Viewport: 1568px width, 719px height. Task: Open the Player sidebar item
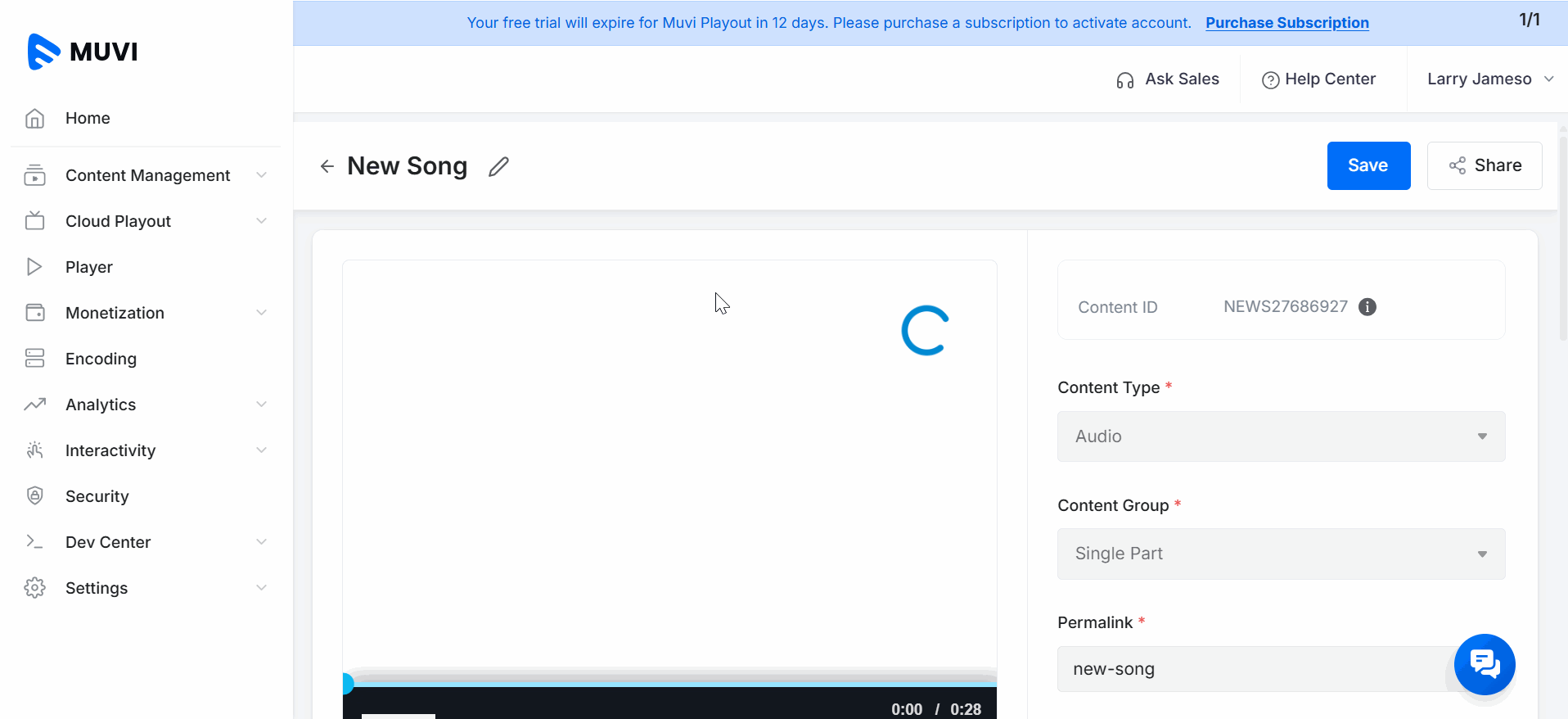[89, 267]
